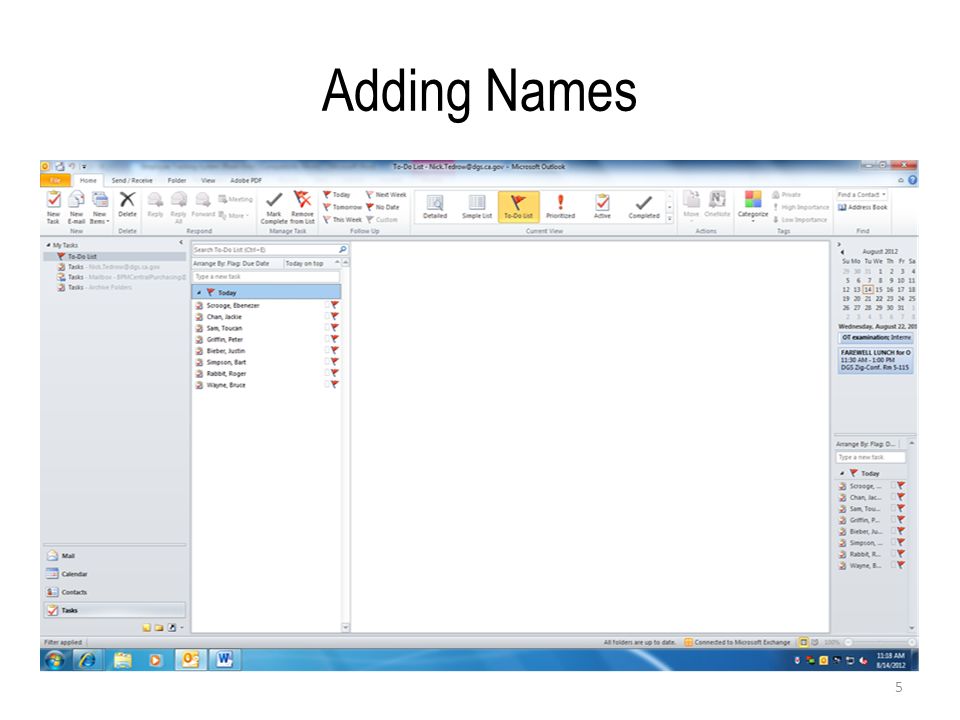This screenshot has height=720, width=960.
Task: Collapse Today group in To-Do bar
Action: (842, 473)
